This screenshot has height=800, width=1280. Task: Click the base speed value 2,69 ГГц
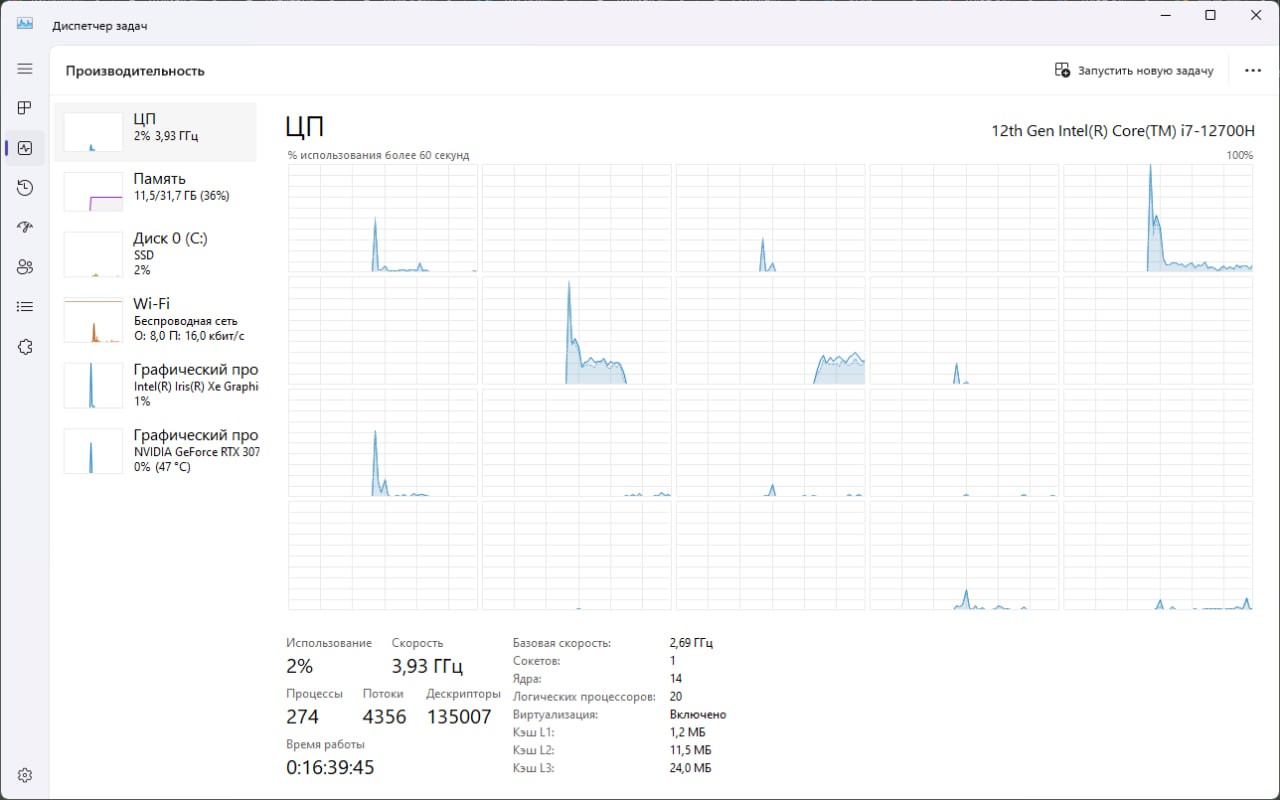click(691, 643)
